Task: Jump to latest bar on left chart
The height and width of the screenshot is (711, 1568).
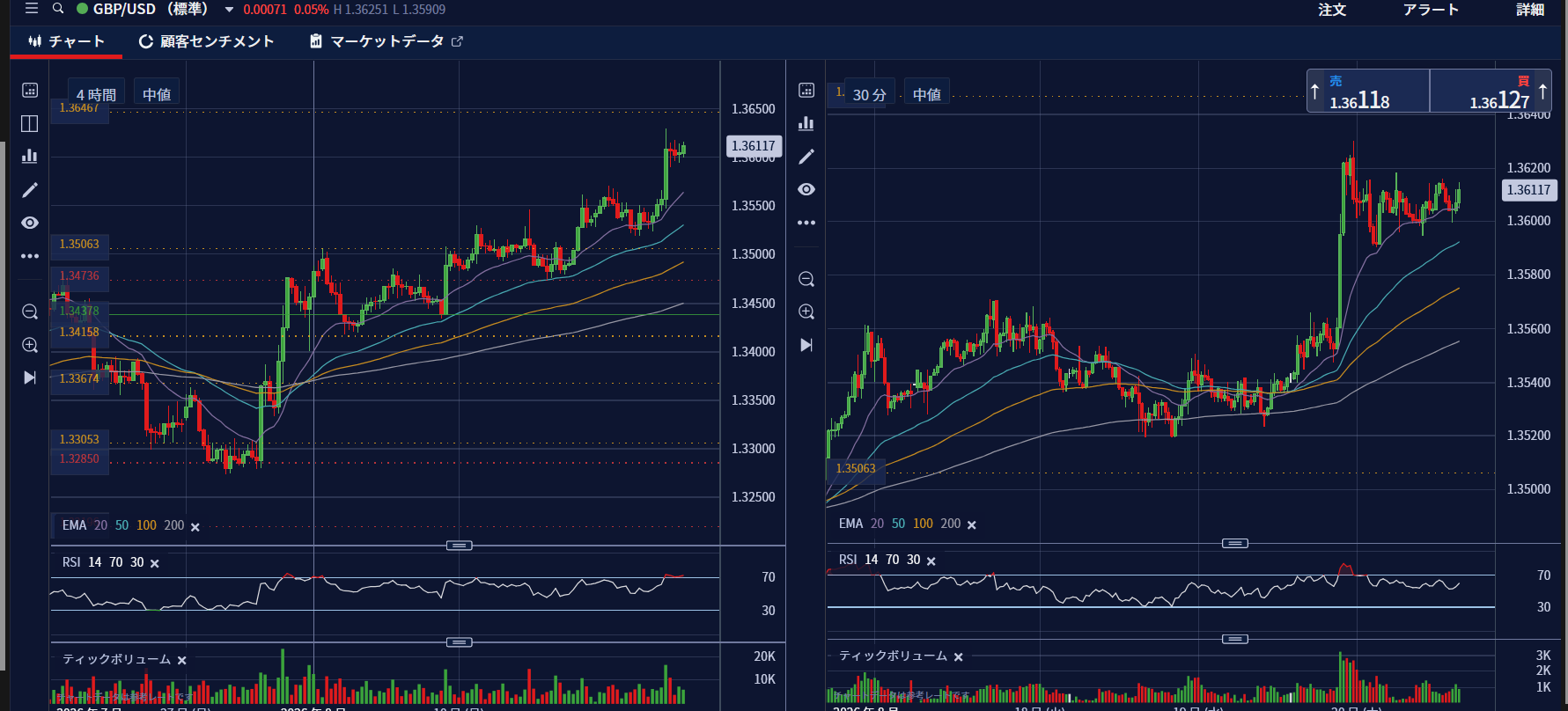Action: [x=30, y=377]
